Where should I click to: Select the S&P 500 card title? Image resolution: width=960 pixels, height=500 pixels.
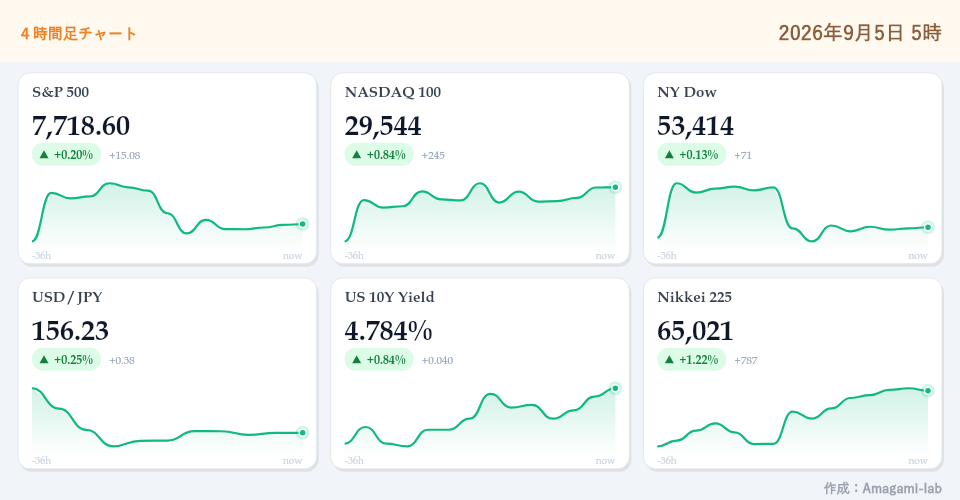click(61, 92)
